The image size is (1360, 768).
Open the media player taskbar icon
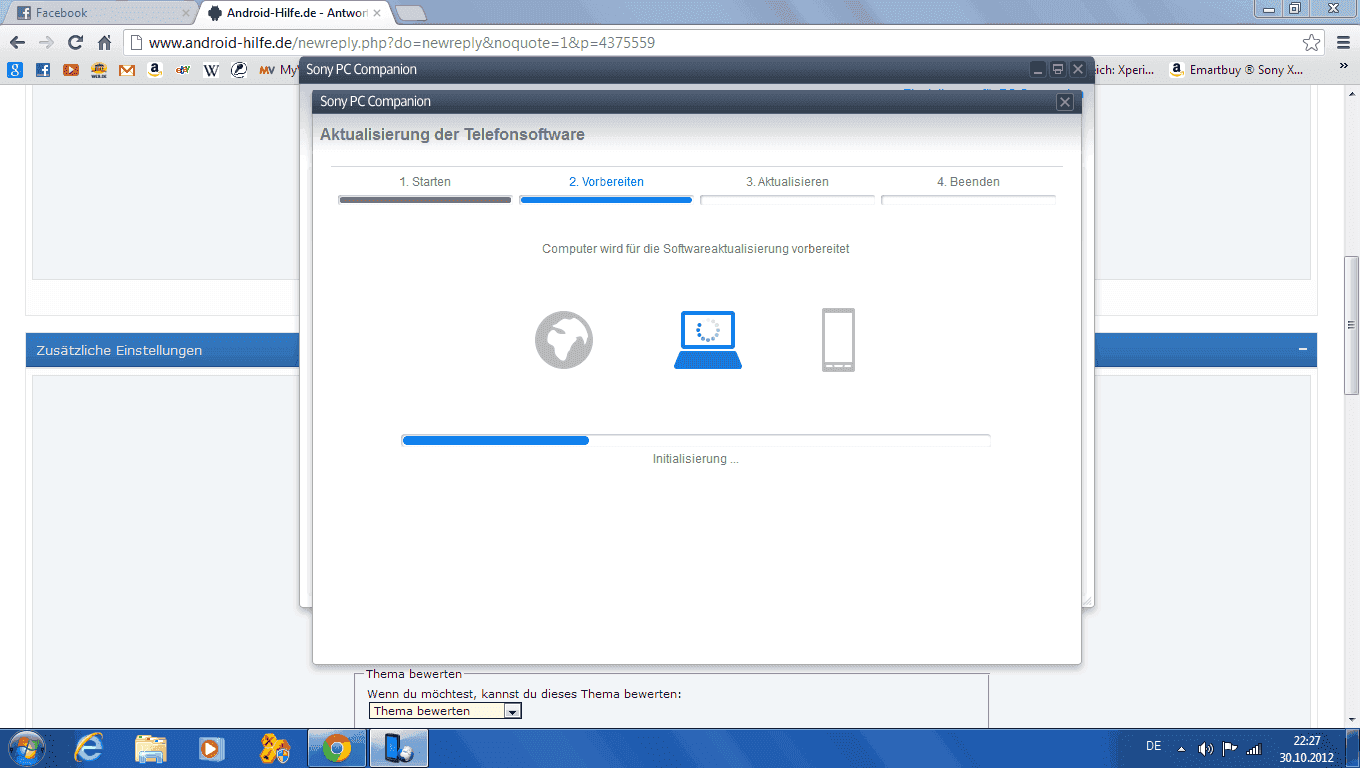(x=211, y=748)
